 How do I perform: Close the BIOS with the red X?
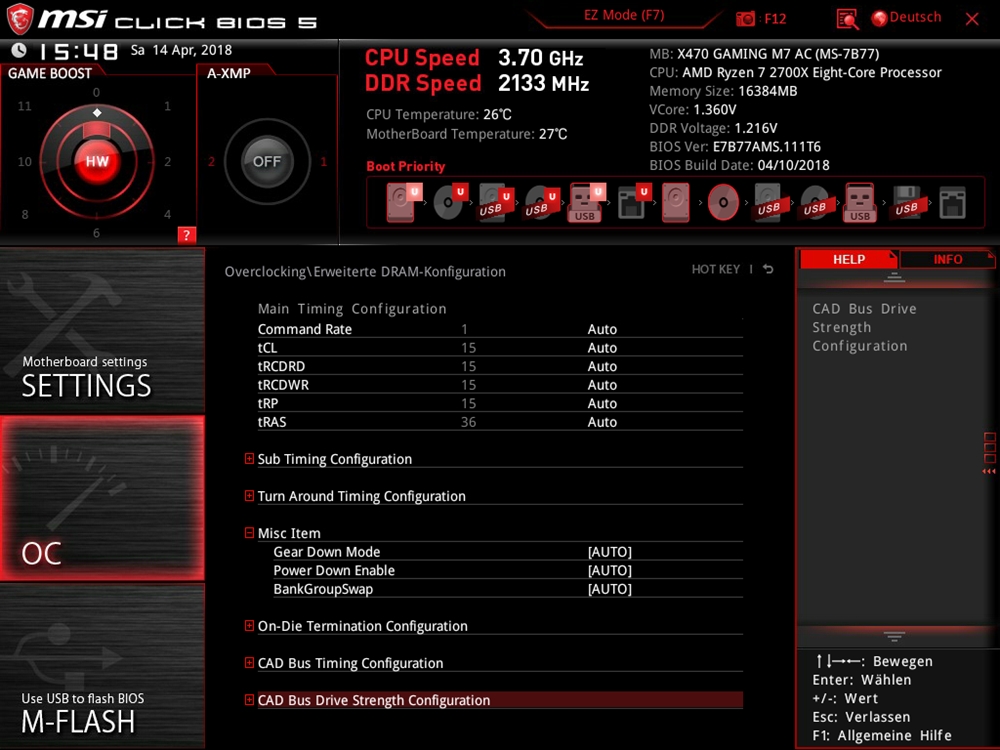click(x=972, y=19)
